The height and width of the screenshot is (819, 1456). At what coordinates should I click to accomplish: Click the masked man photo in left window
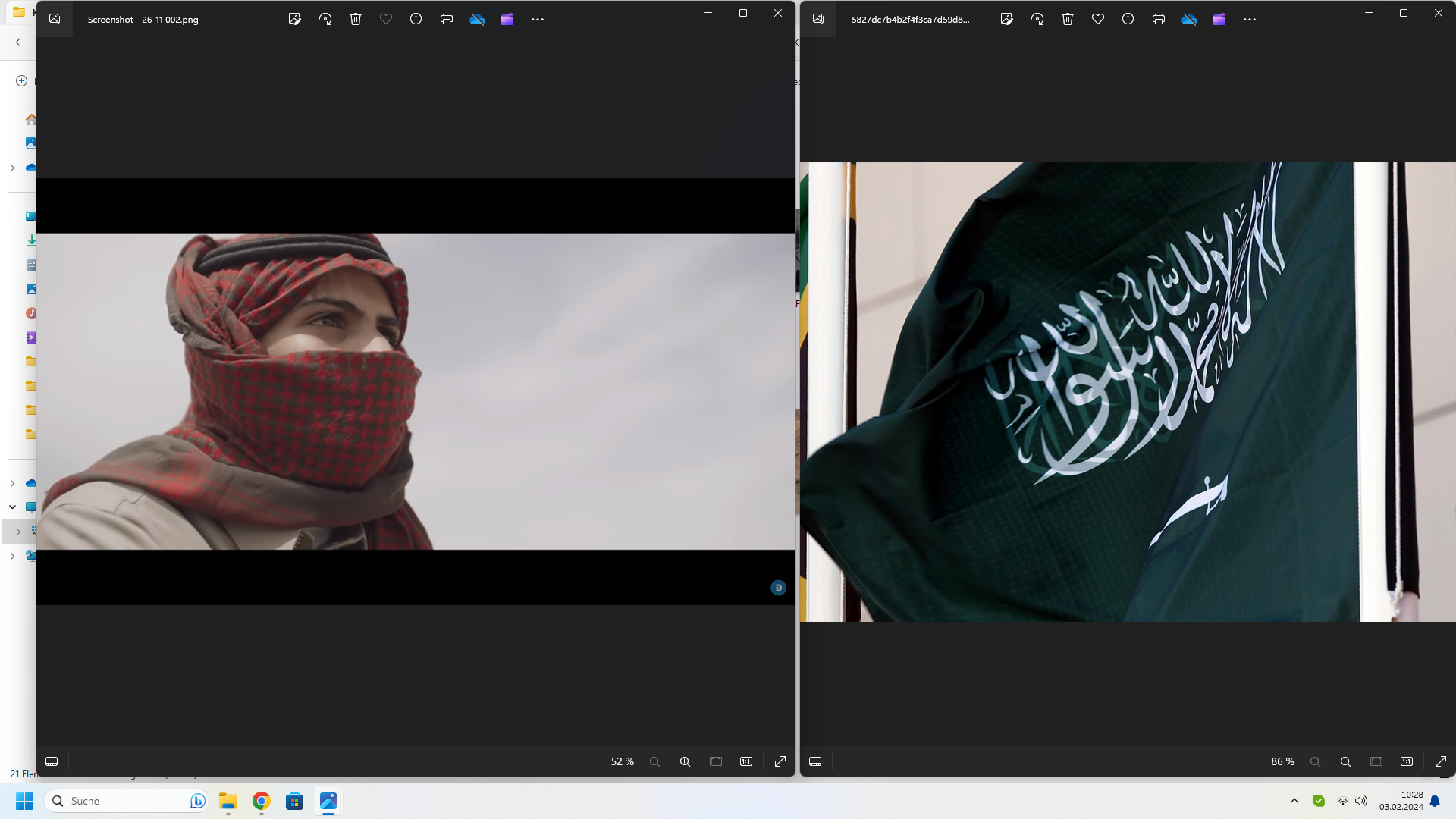pyautogui.click(x=416, y=391)
